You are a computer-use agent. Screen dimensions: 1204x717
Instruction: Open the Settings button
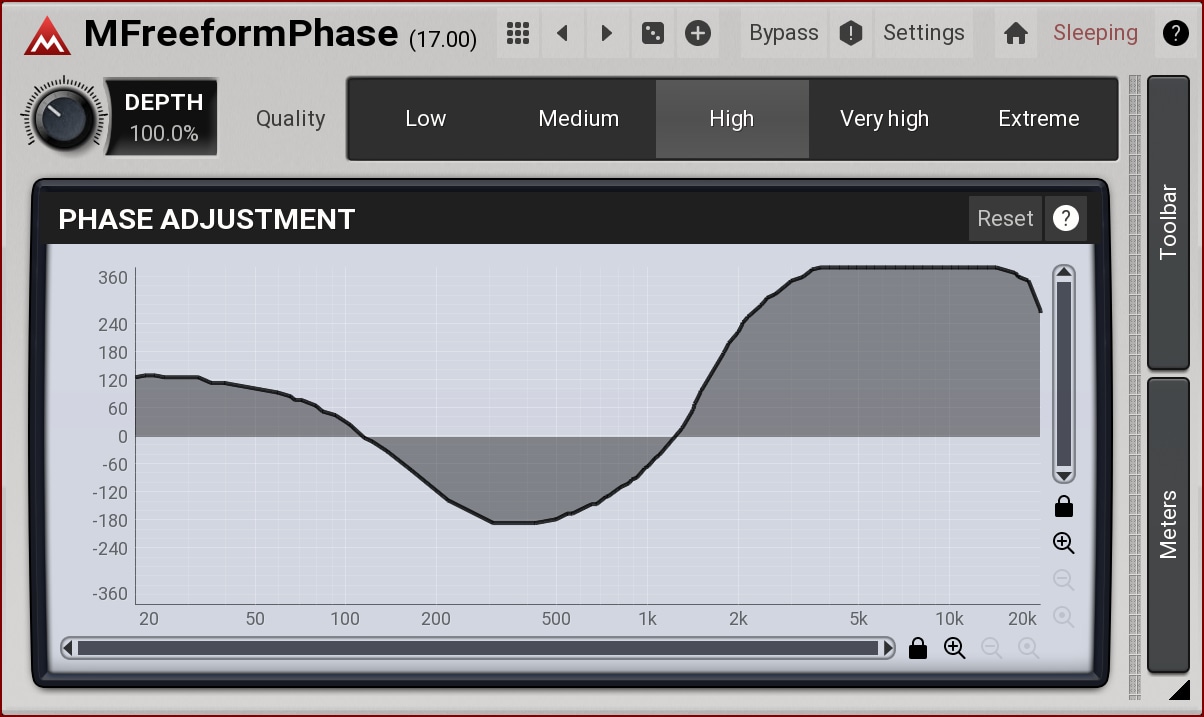click(923, 33)
